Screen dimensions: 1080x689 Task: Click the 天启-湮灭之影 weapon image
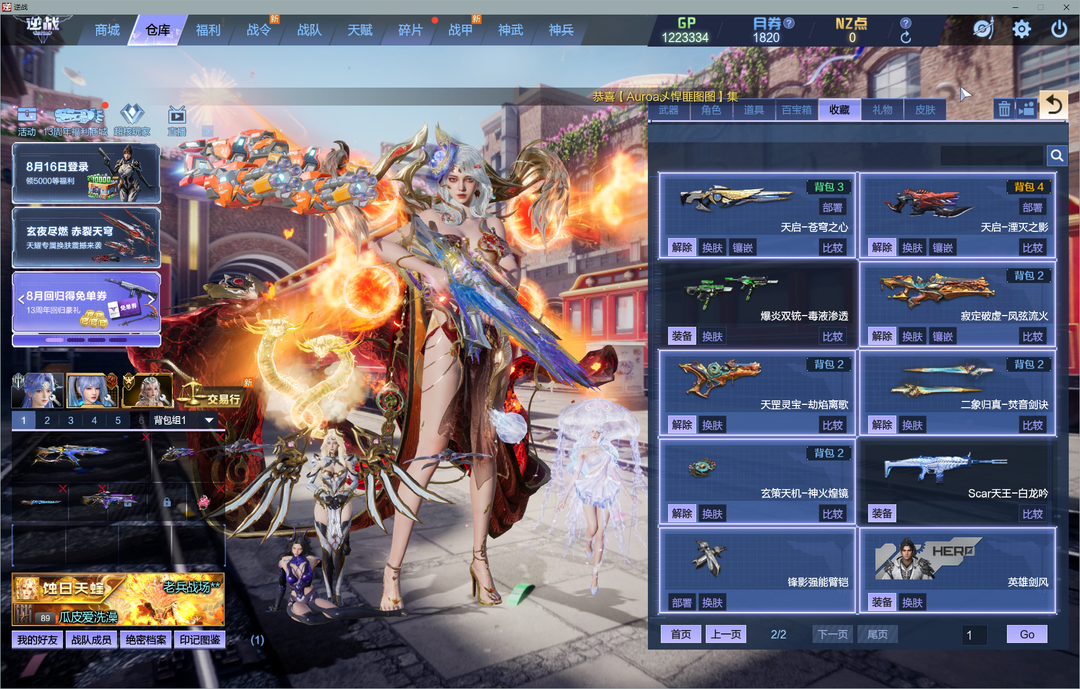pyautogui.click(x=928, y=202)
